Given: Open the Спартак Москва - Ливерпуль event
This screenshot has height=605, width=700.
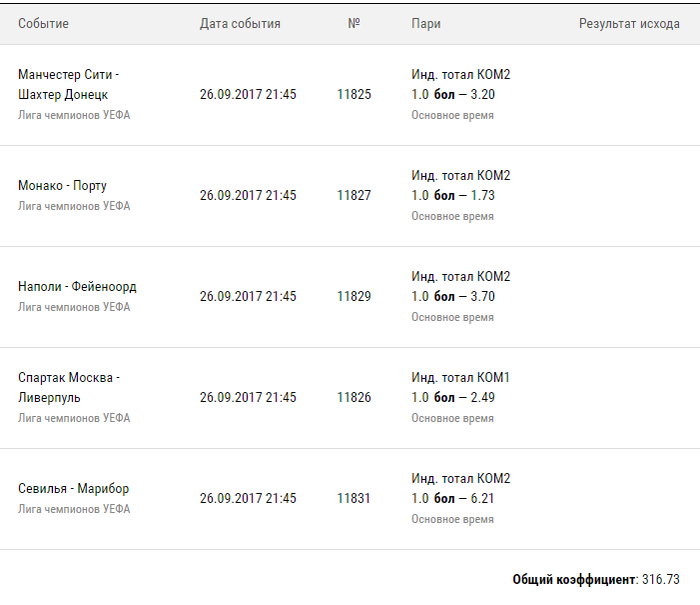Looking at the screenshot, I should (69, 388).
